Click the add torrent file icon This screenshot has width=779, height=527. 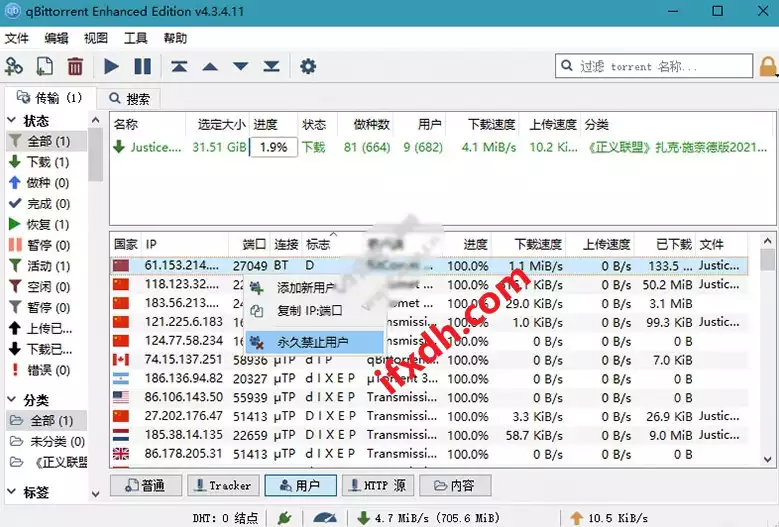click(45, 66)
